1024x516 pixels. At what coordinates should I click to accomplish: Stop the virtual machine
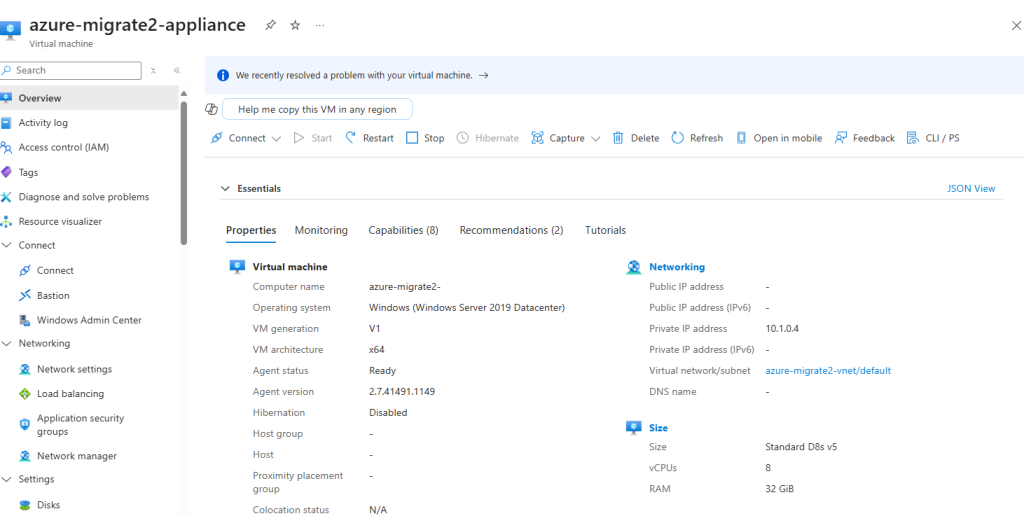425,138
